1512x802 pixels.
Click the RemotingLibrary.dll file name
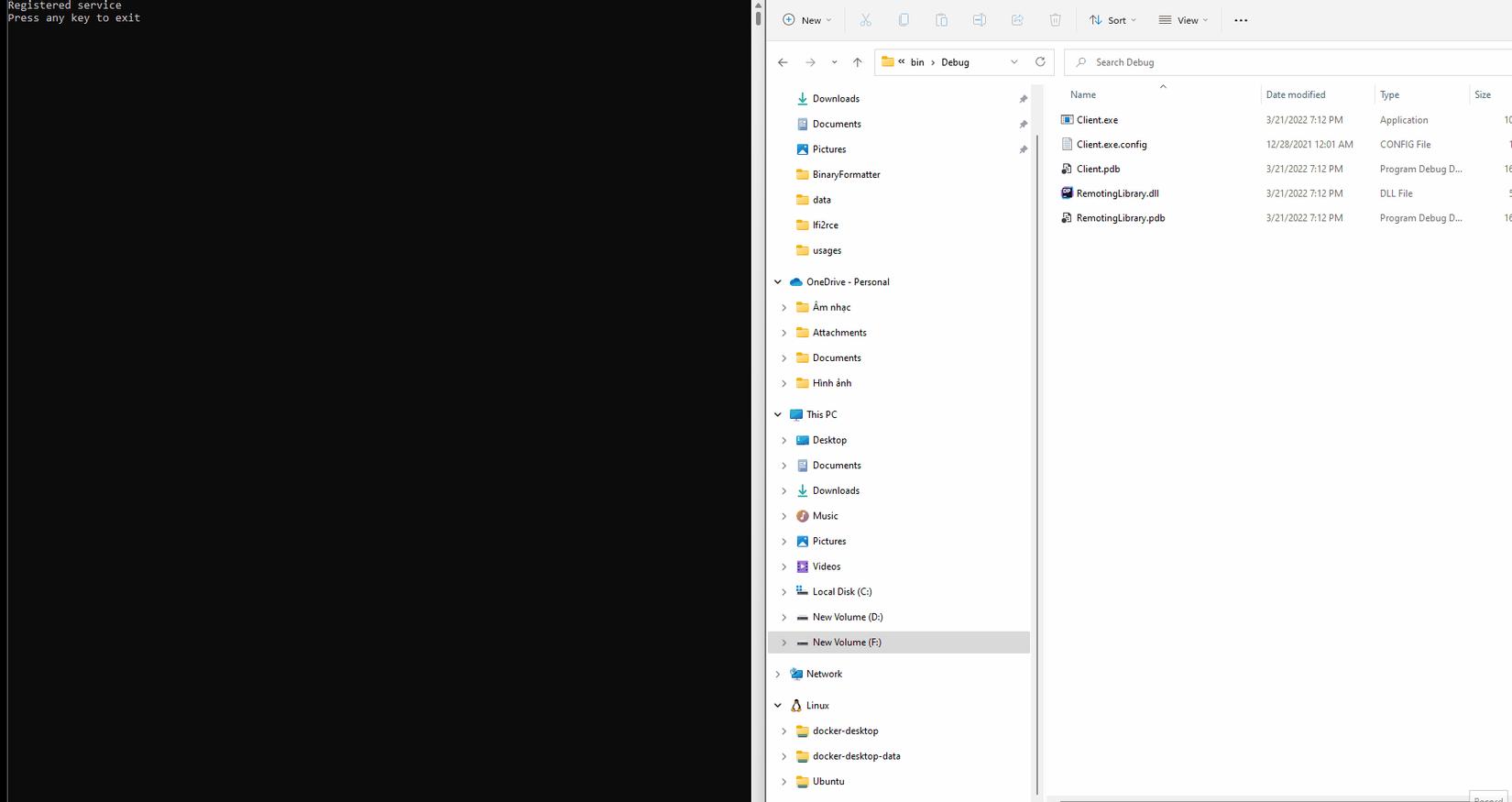click(x=1118, y=193)
